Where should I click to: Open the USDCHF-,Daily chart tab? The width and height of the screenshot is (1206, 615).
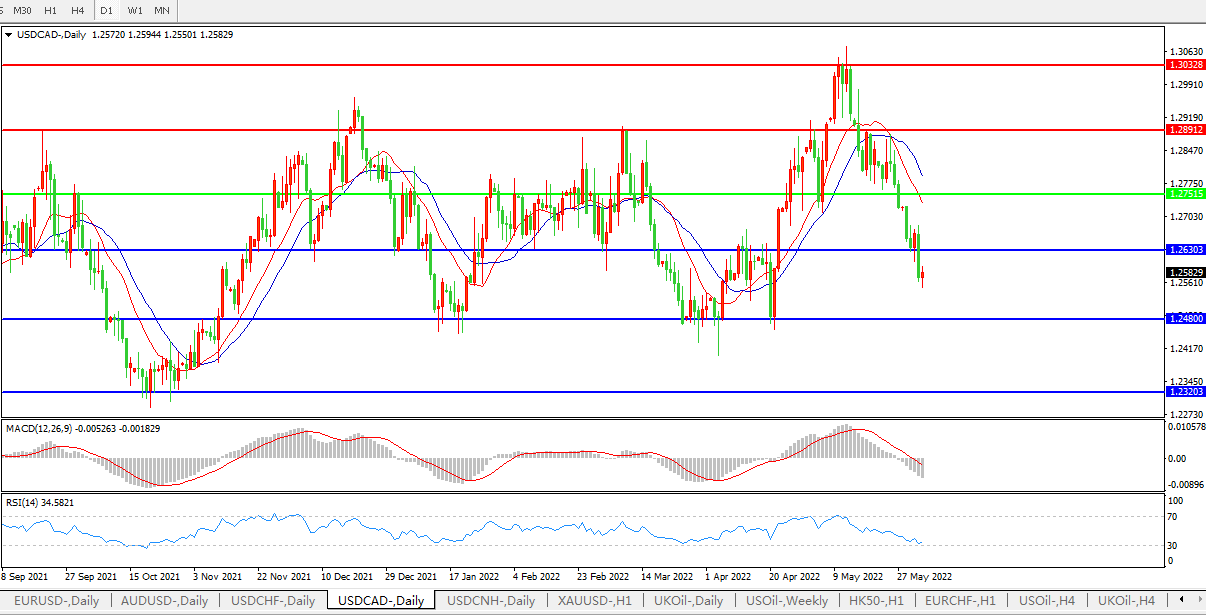[x=273, y=601]
